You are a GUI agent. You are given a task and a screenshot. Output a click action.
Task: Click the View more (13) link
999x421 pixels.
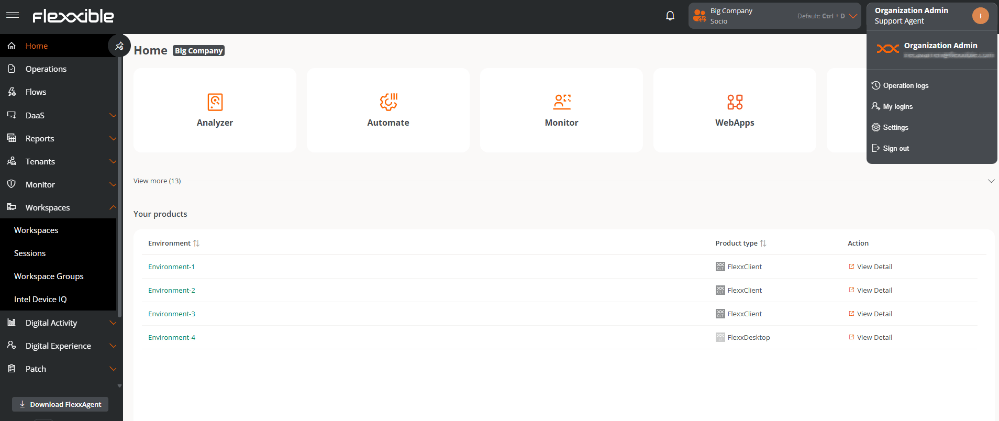pos(157,181)
